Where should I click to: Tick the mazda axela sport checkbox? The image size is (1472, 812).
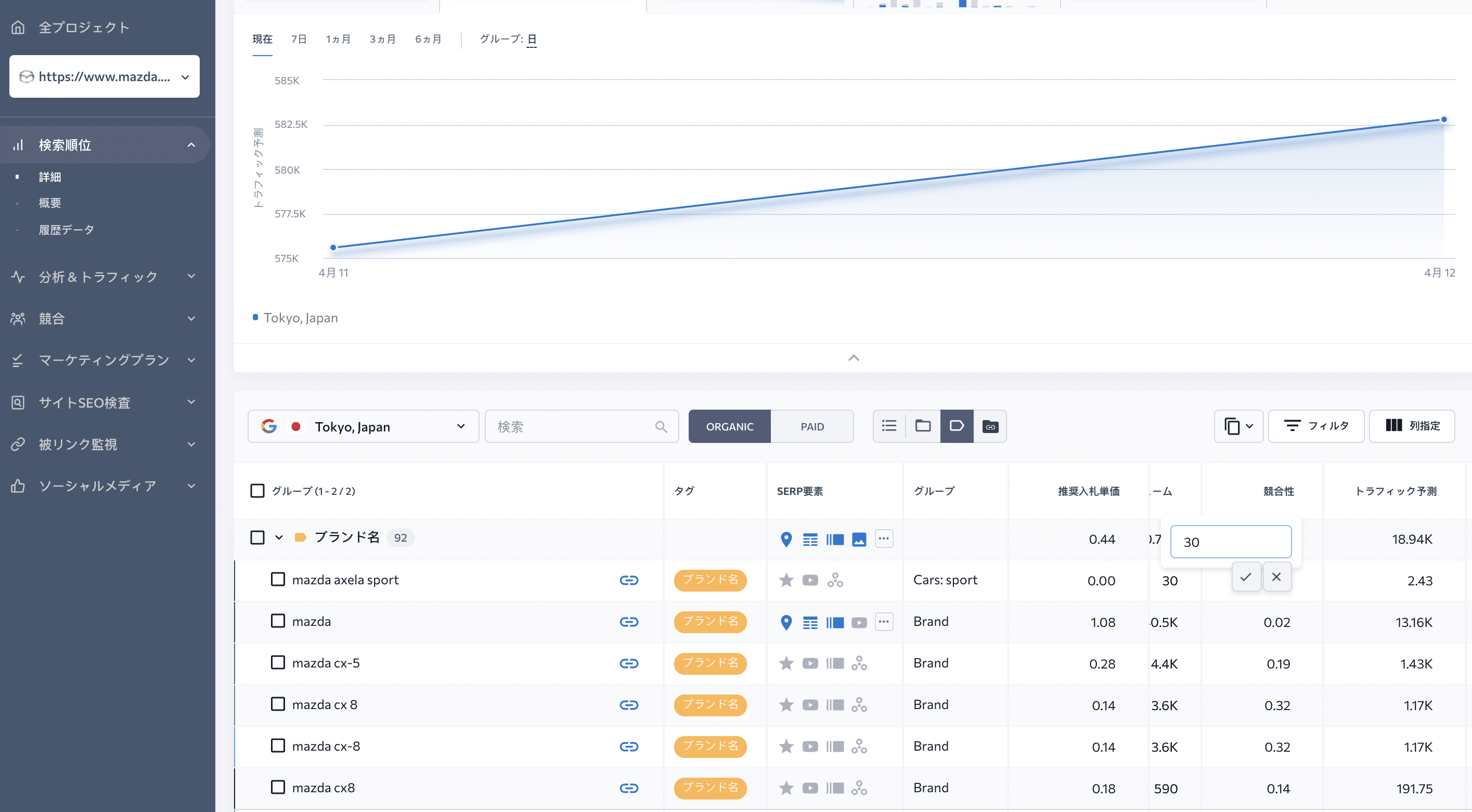tap(278, 580)
